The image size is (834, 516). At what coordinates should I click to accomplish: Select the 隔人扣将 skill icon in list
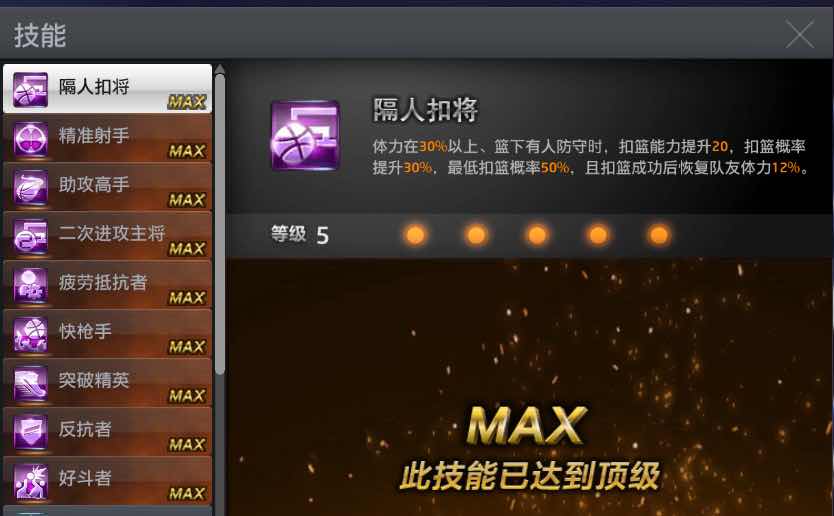pyautogui.click(x=30, y=89)
